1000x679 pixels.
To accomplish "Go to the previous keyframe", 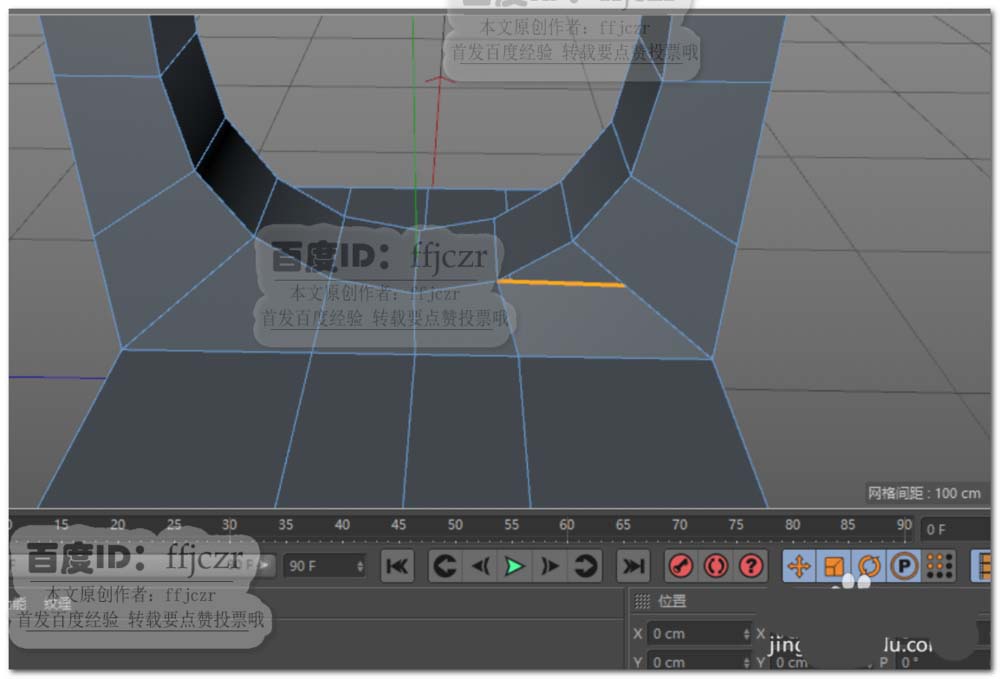I will click(x=445, y=566).
